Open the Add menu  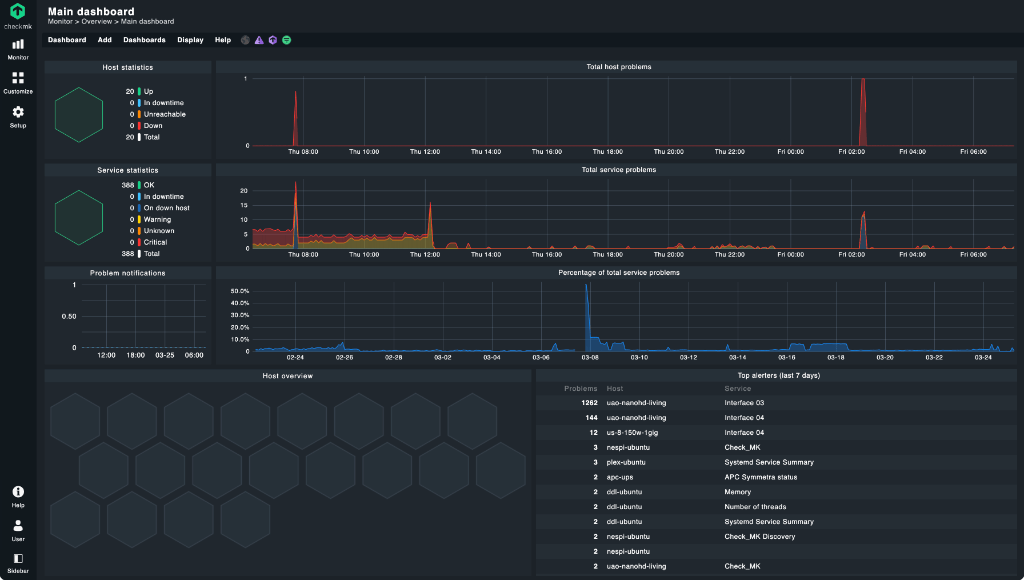pyautogui.click(x=104, y=39)
